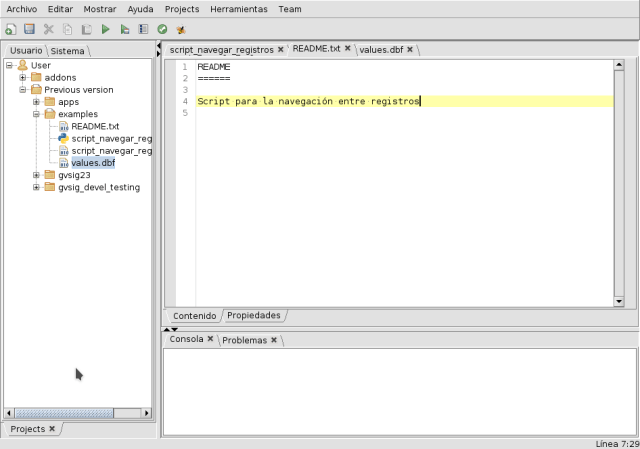The width and height of the screenshot is (640, 449).
Task: Collapse the examples folder node
Action: [x=37, y=114]
